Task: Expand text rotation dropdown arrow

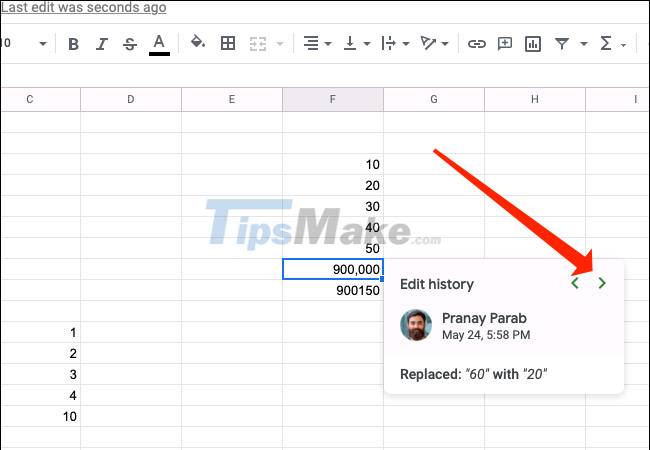Action: pyautogui.click(x=445, y=44)
